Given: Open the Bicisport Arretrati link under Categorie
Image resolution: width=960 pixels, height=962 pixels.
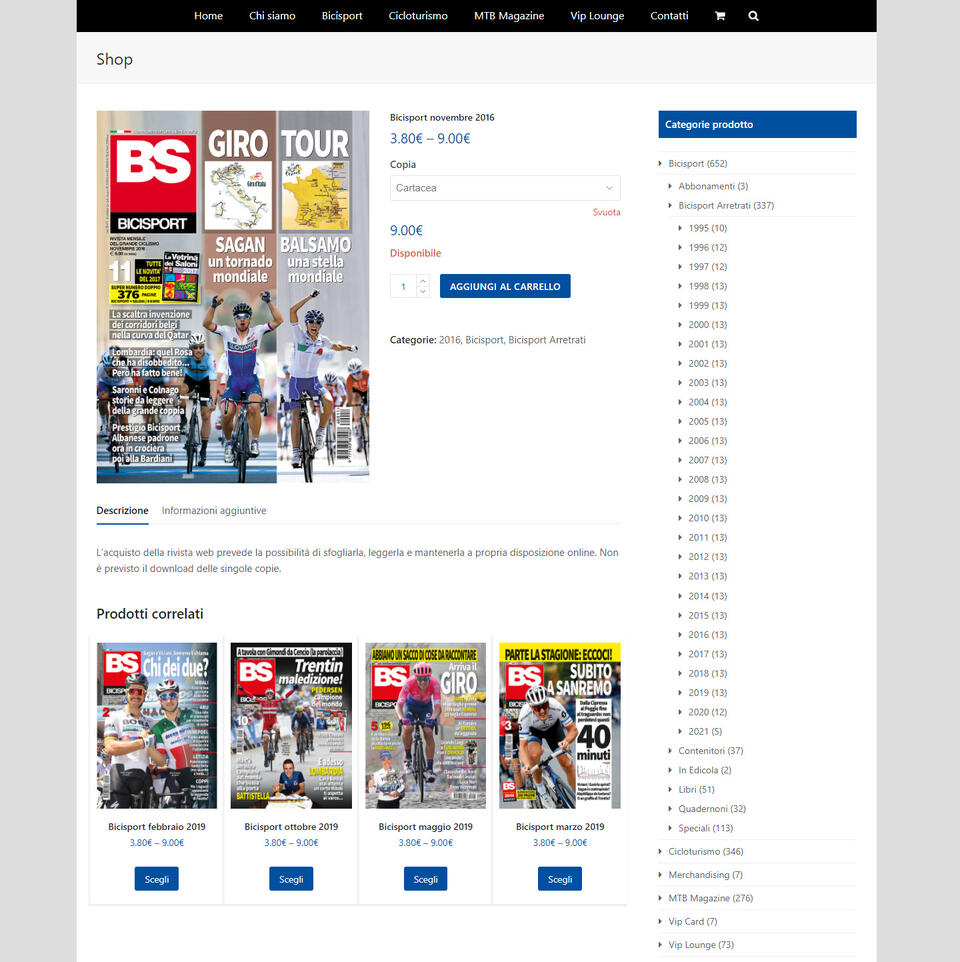Looking at the screenshot, I should (547, 340).
